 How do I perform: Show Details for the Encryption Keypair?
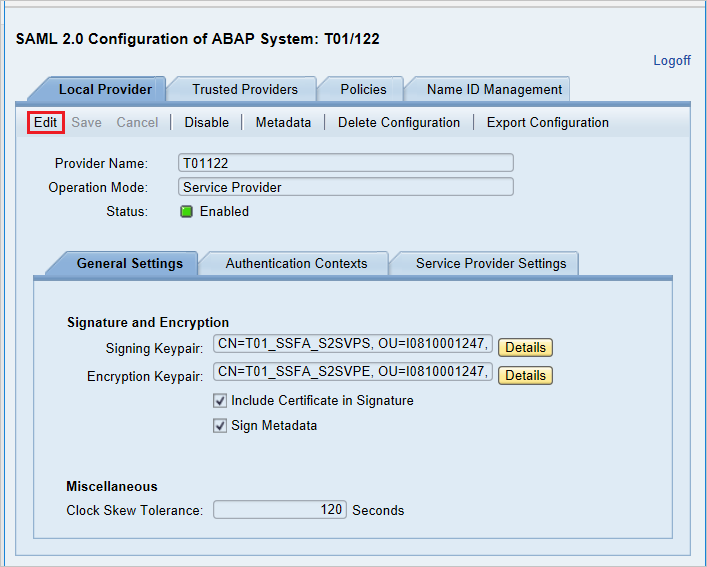(525, 376)
